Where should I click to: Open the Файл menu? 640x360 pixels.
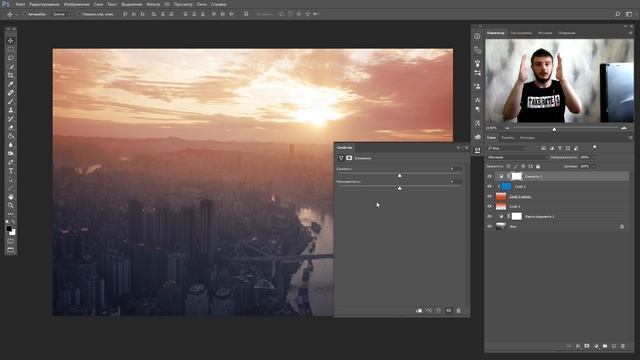click(x=20, y=4)
